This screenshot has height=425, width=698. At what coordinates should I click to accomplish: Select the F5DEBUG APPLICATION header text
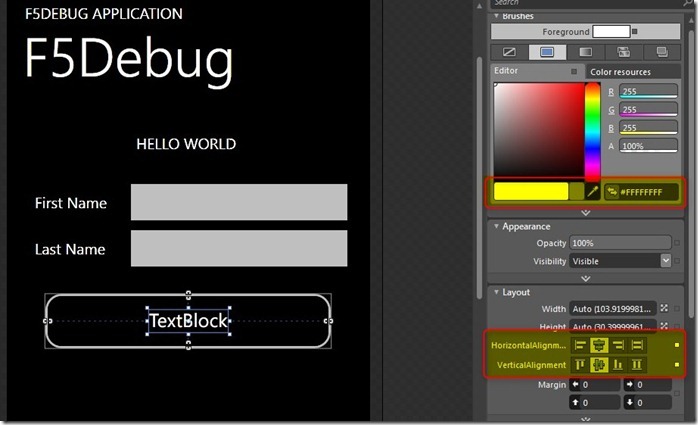click(104, 14)
